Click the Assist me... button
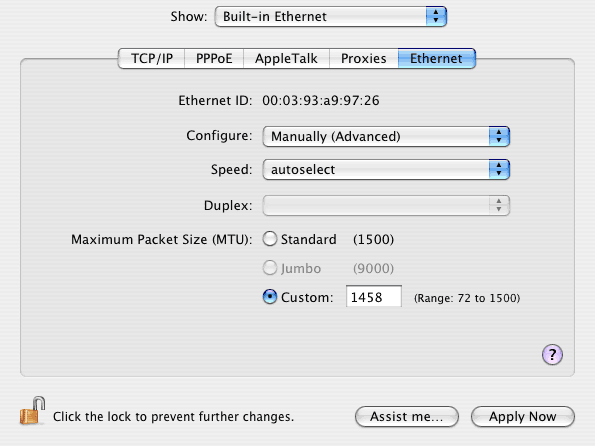The height and width of the screenshot is (446, 595). 406,416
